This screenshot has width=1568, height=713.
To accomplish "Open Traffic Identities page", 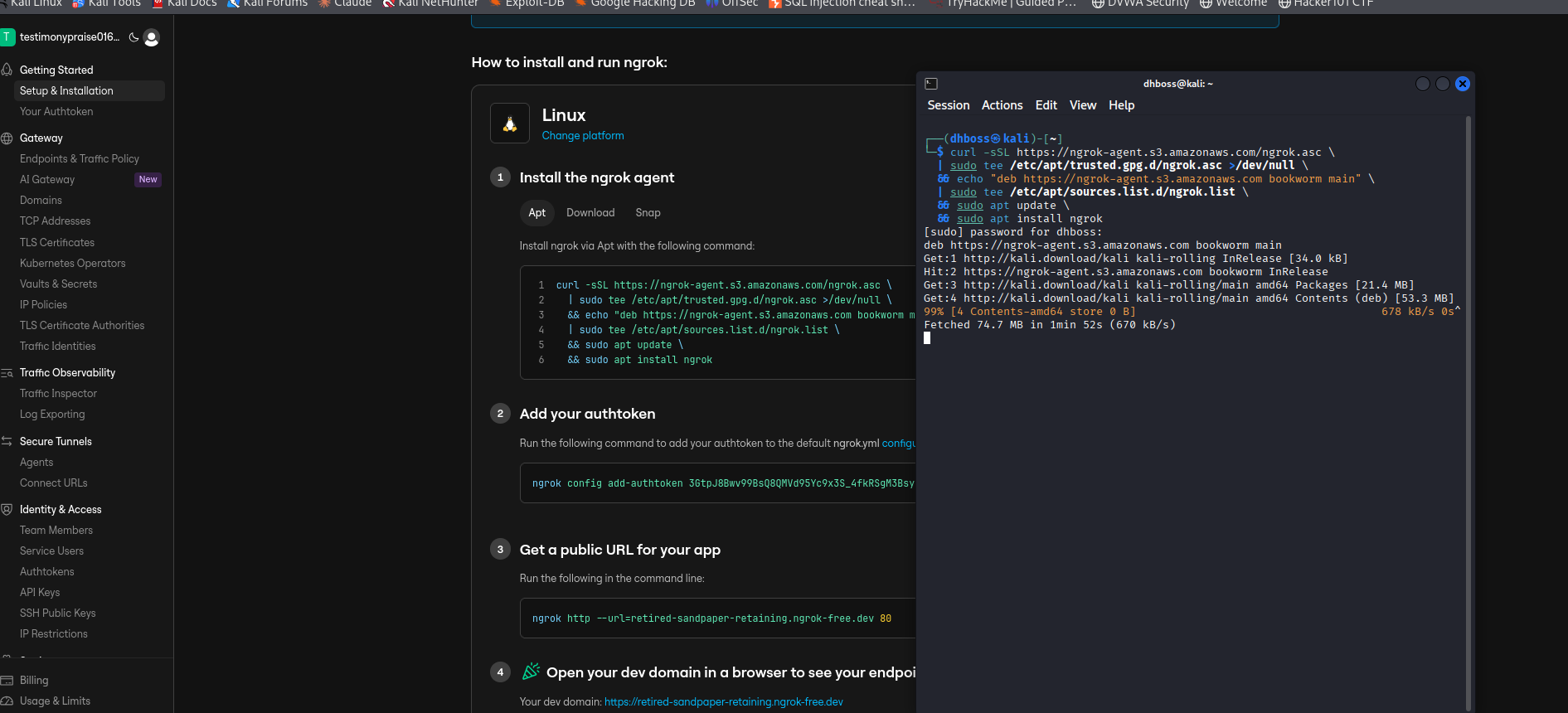I will coord(58,347).
